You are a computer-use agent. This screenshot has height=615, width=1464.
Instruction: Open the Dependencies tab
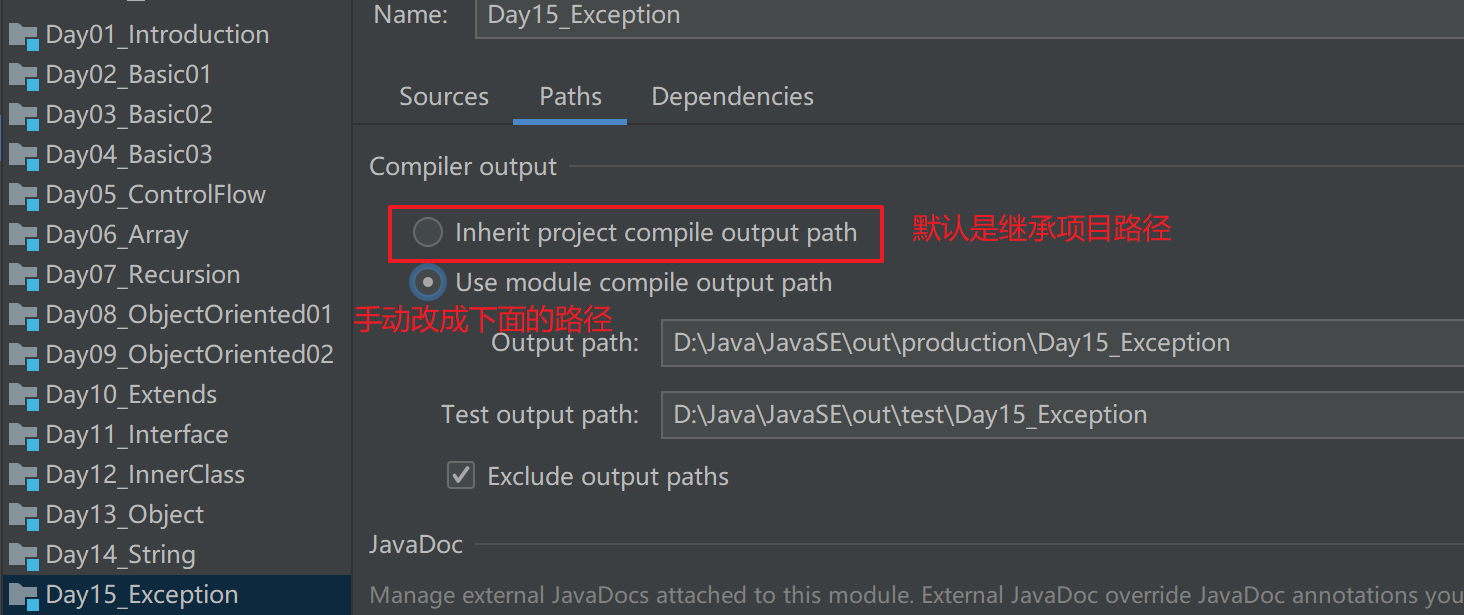click(732, 97)
